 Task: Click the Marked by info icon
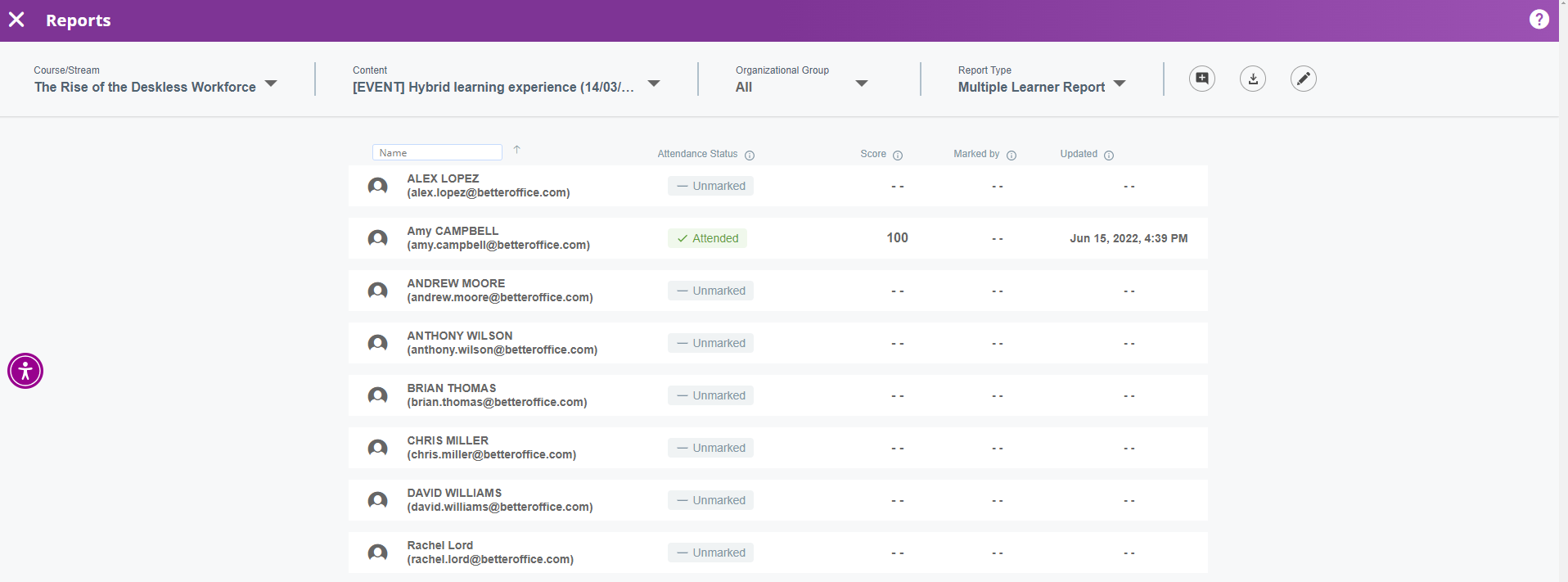point(1012,156)
